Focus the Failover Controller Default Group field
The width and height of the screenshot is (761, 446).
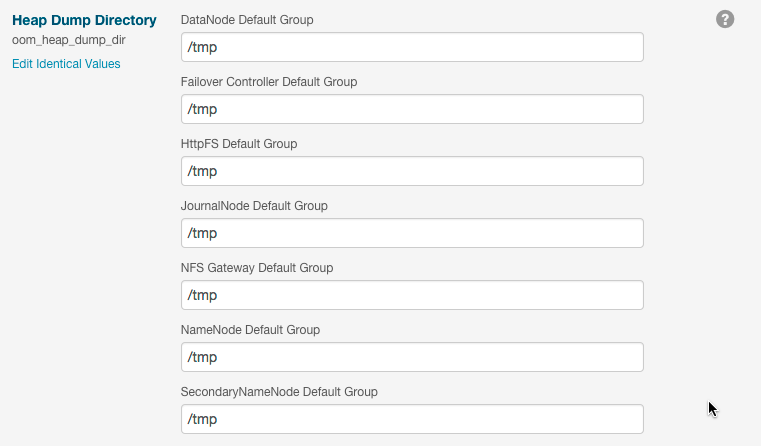411,109
